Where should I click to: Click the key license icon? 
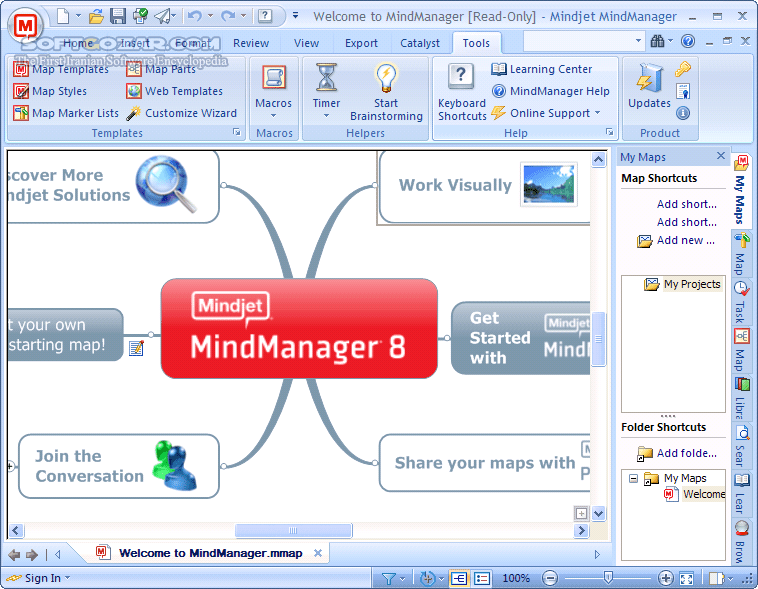683,69
